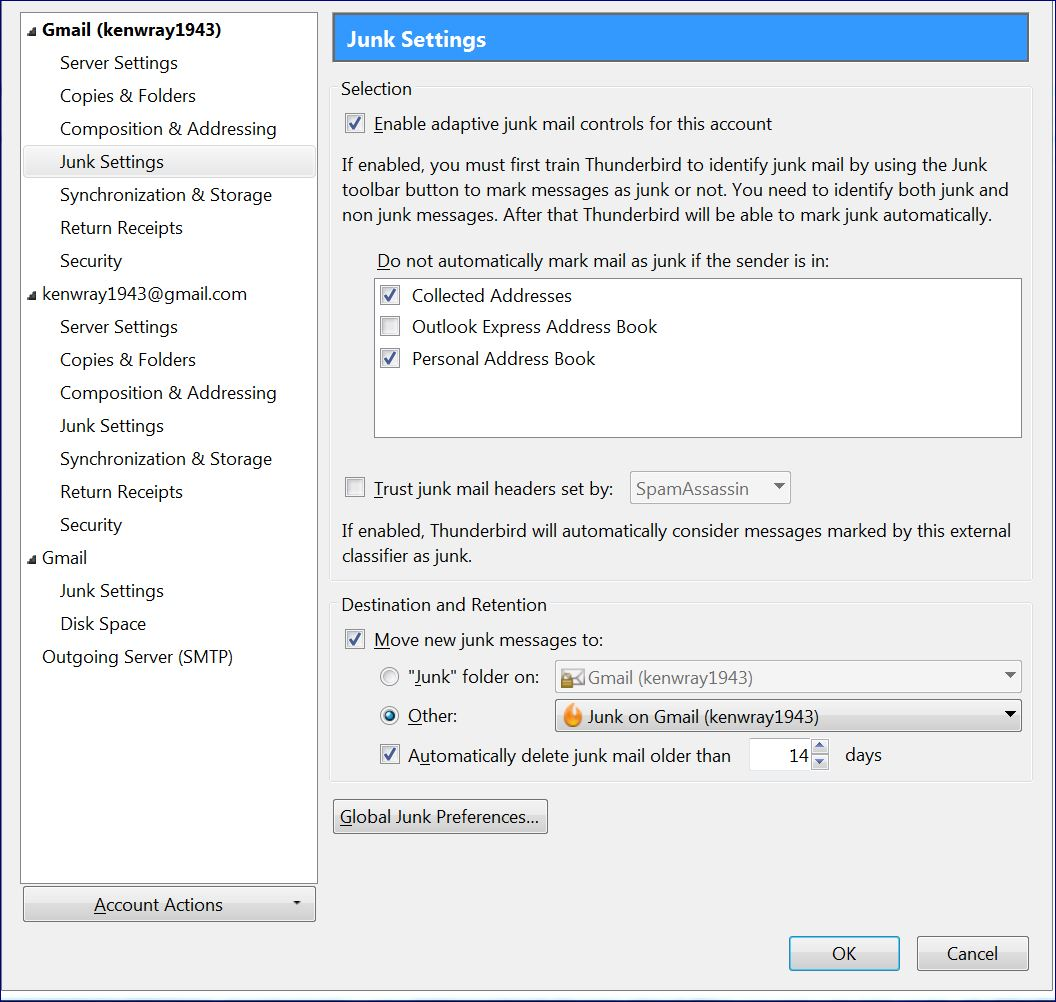Screen dimensions: 1056x1002
Task: Select the "Junk" folder on radio button
Action: [389, 676]
